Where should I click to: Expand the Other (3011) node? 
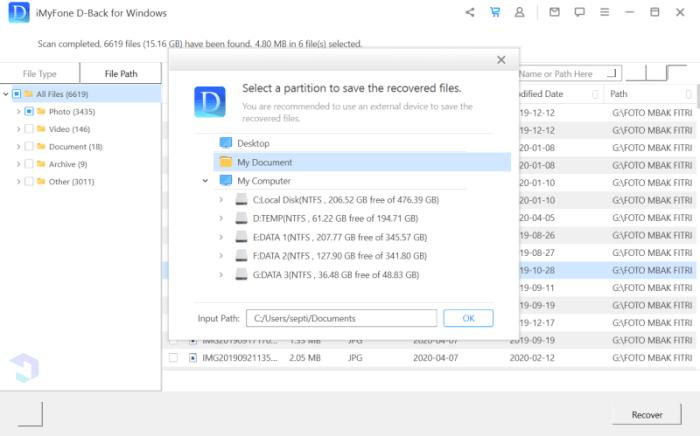tap(18, 181)
